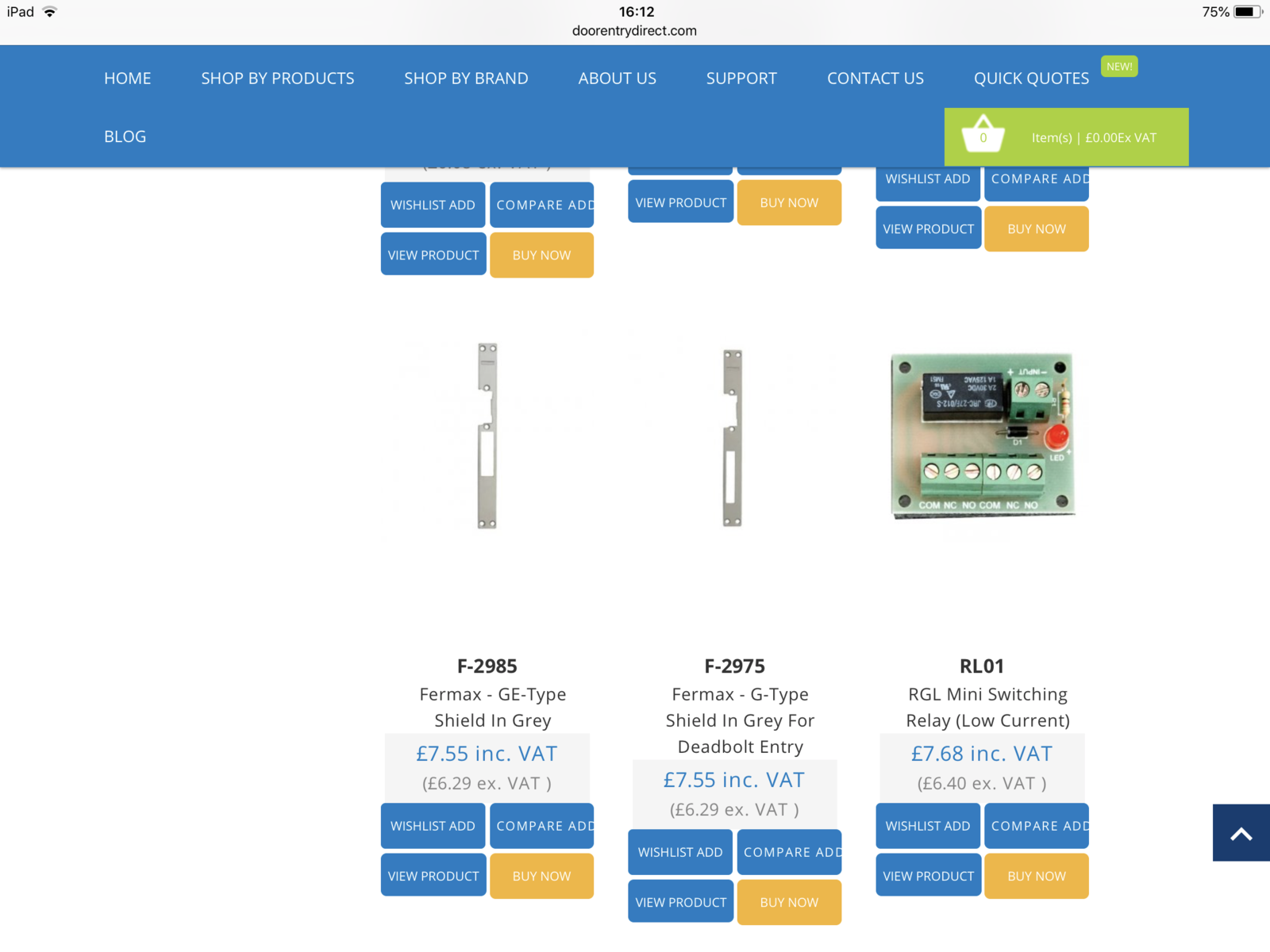
Task: Add F-2985 to the wishlist
Action: pyautogui.click(x=433, y=826)
